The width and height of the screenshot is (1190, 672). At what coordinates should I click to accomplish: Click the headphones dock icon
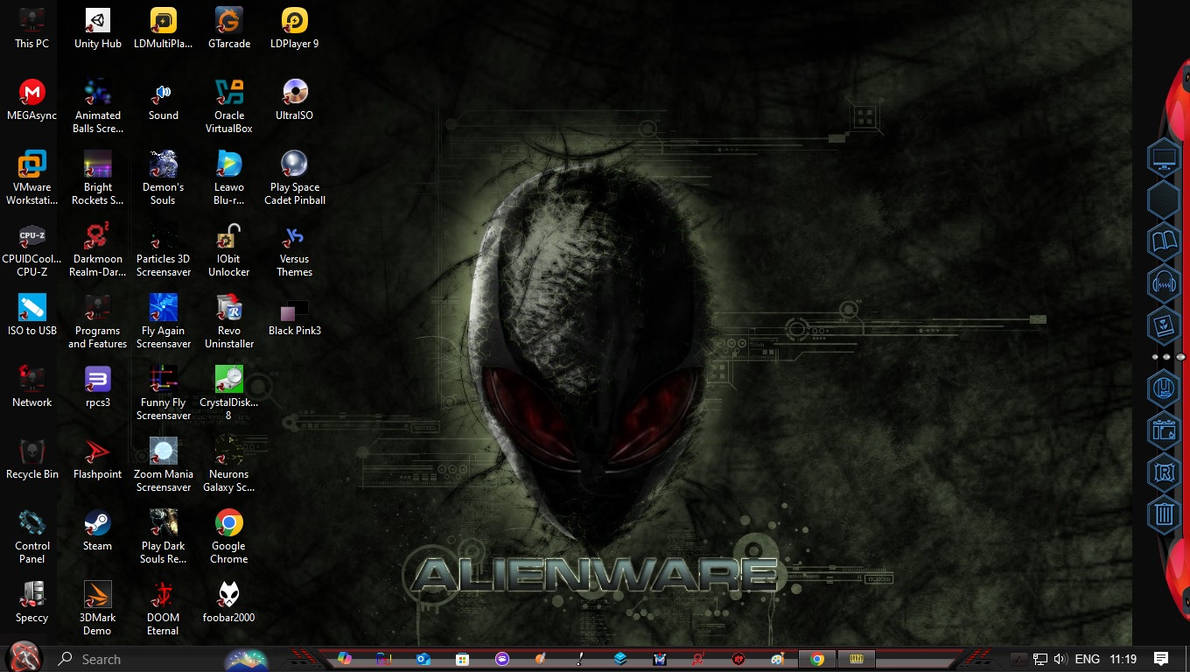point(1163,283)
